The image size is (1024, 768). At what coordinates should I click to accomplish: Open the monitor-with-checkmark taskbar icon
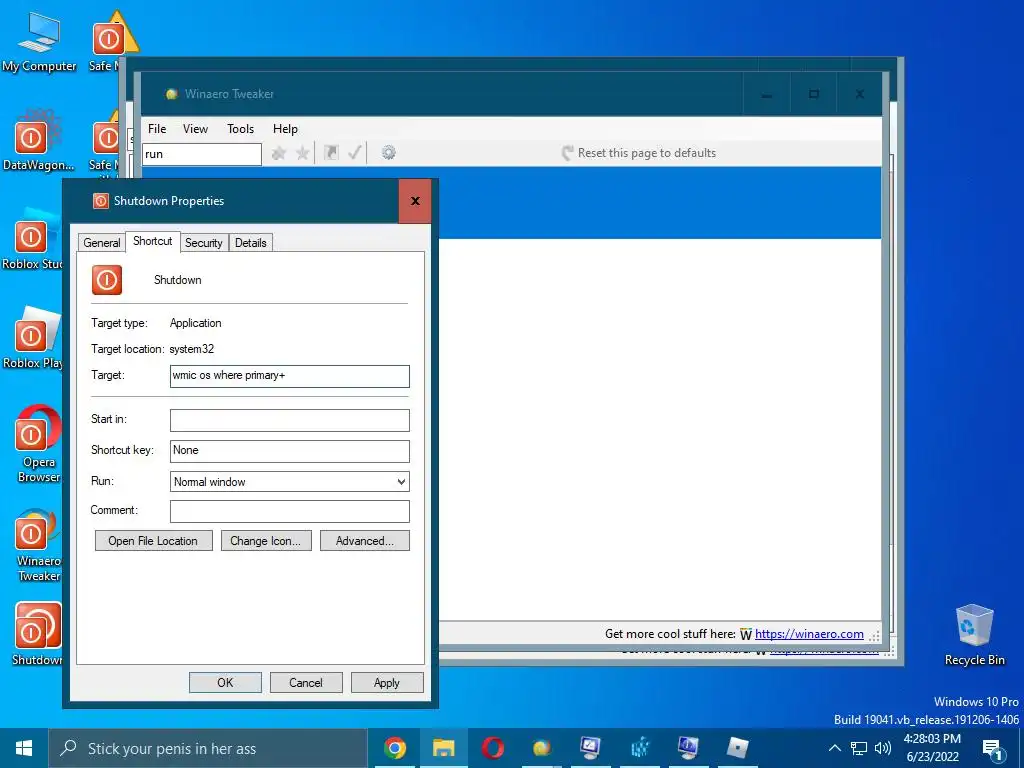coord(590,748)
